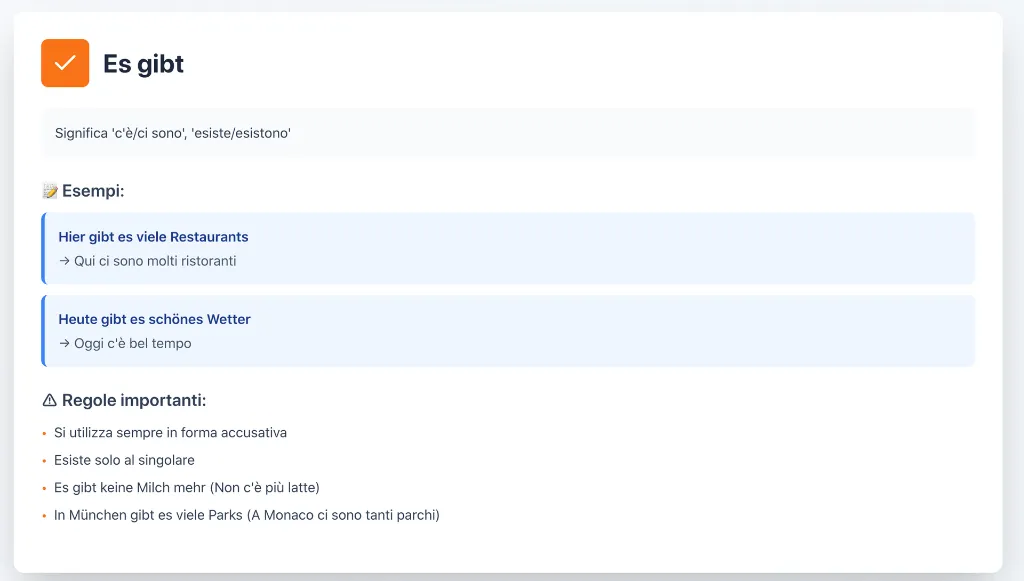Click the memo icon next to Esempi

coord(50,191)
